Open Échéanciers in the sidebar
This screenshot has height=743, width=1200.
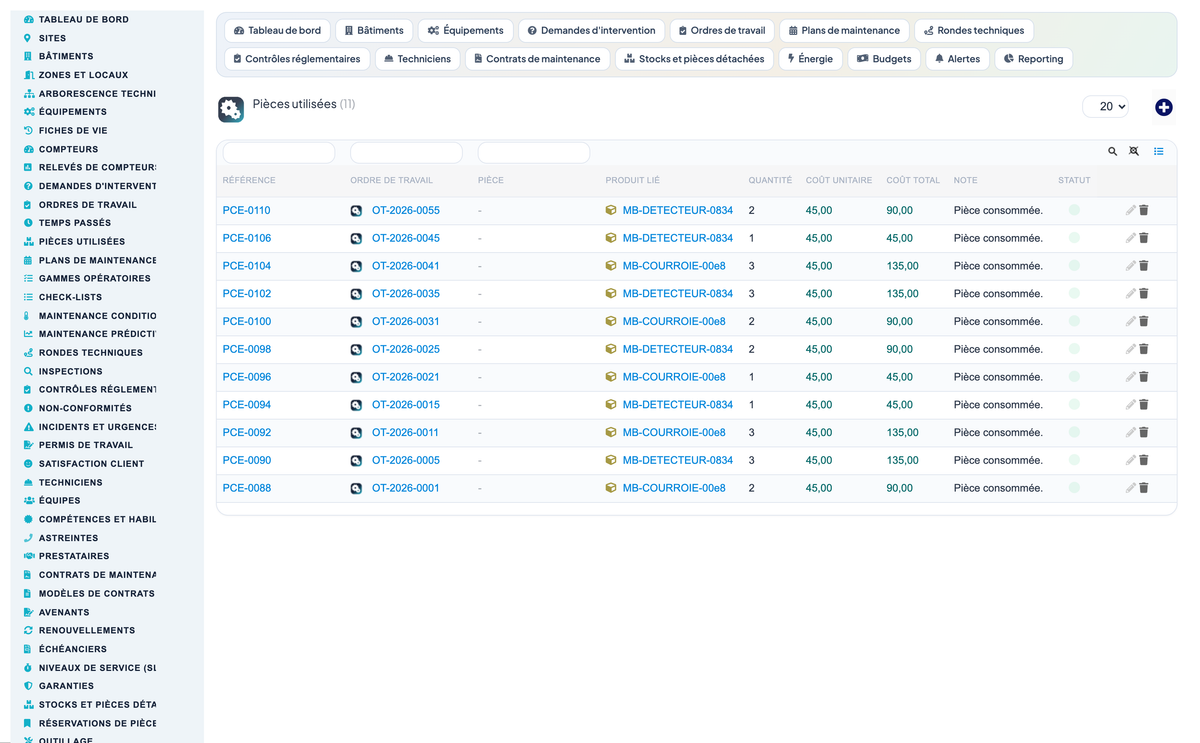pyautogui.click(x=72, y=649)
